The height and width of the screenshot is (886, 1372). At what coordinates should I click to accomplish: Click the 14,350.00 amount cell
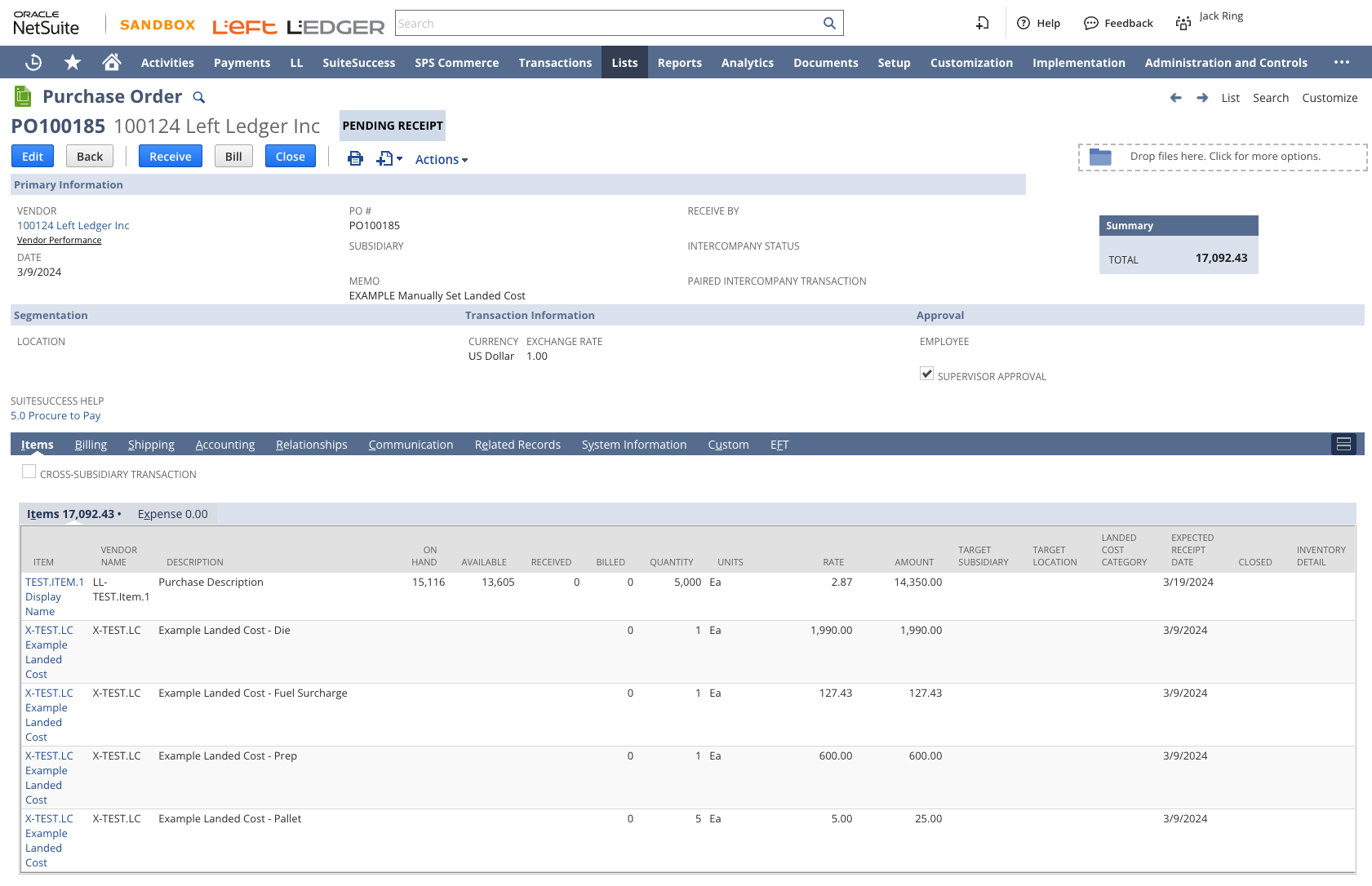(917, 583)
